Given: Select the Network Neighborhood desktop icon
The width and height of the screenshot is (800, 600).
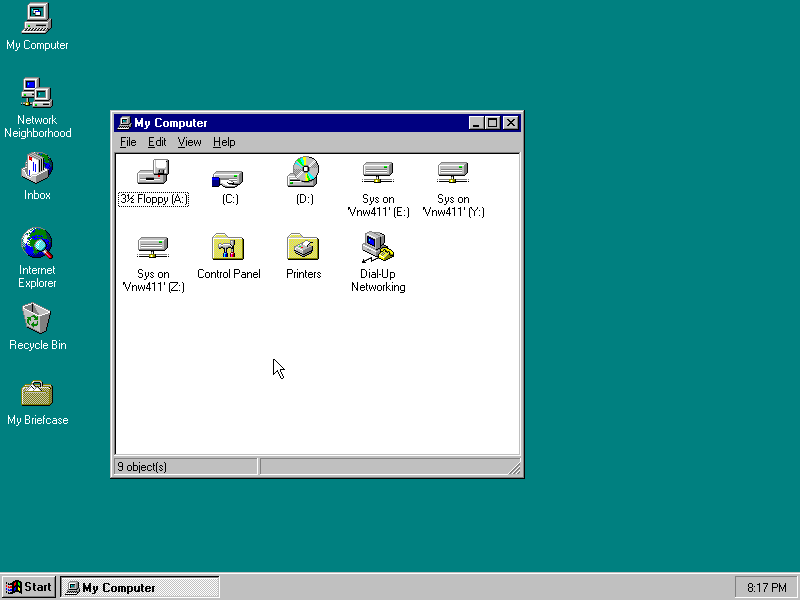Looking at the screenshot, I should click(37, 93).
